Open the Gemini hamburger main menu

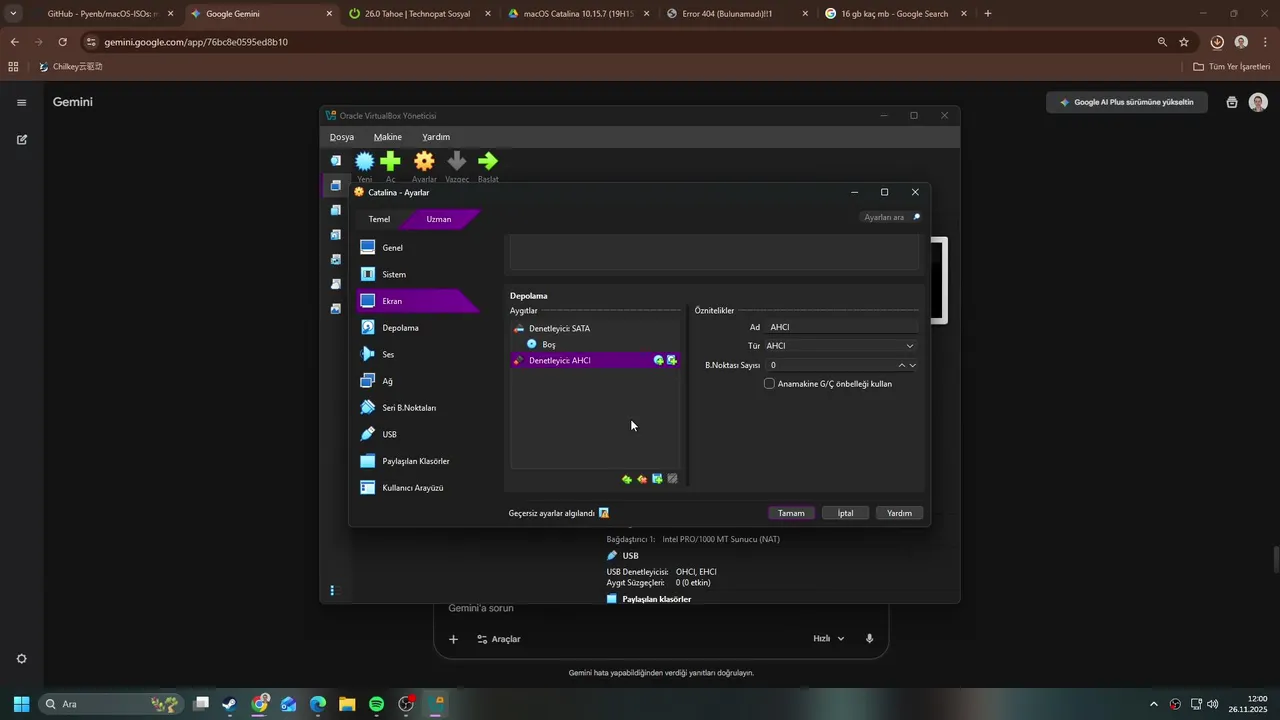coord(22,102)
